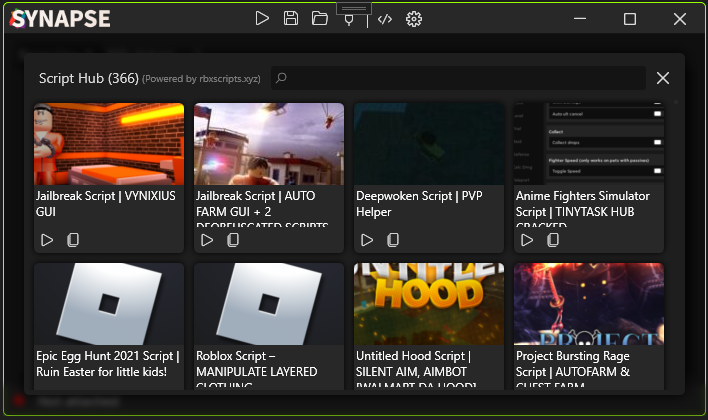The width and height of the screenshot is (708, 420).
Task: Copy the Jailbreak AUTO FARM GUI script
Action: 233,240
